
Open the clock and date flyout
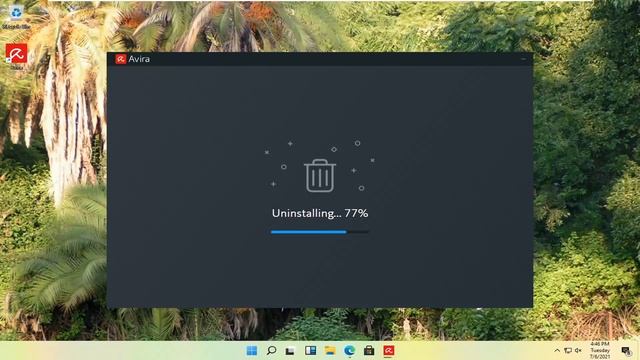coord(600,350)
